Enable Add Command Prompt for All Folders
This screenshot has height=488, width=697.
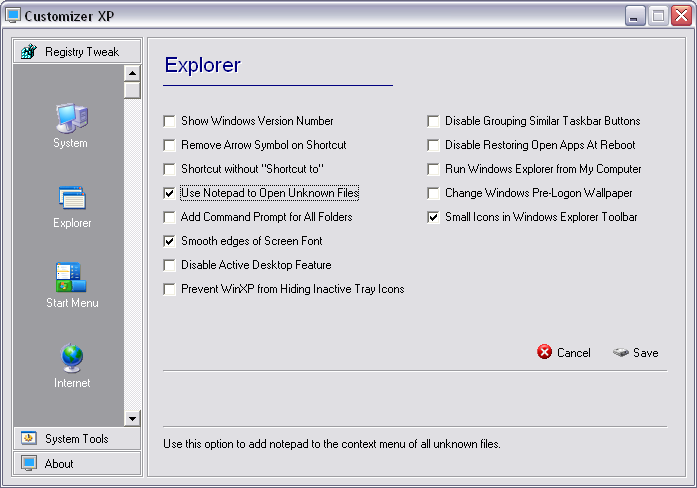tap(169, 217)
